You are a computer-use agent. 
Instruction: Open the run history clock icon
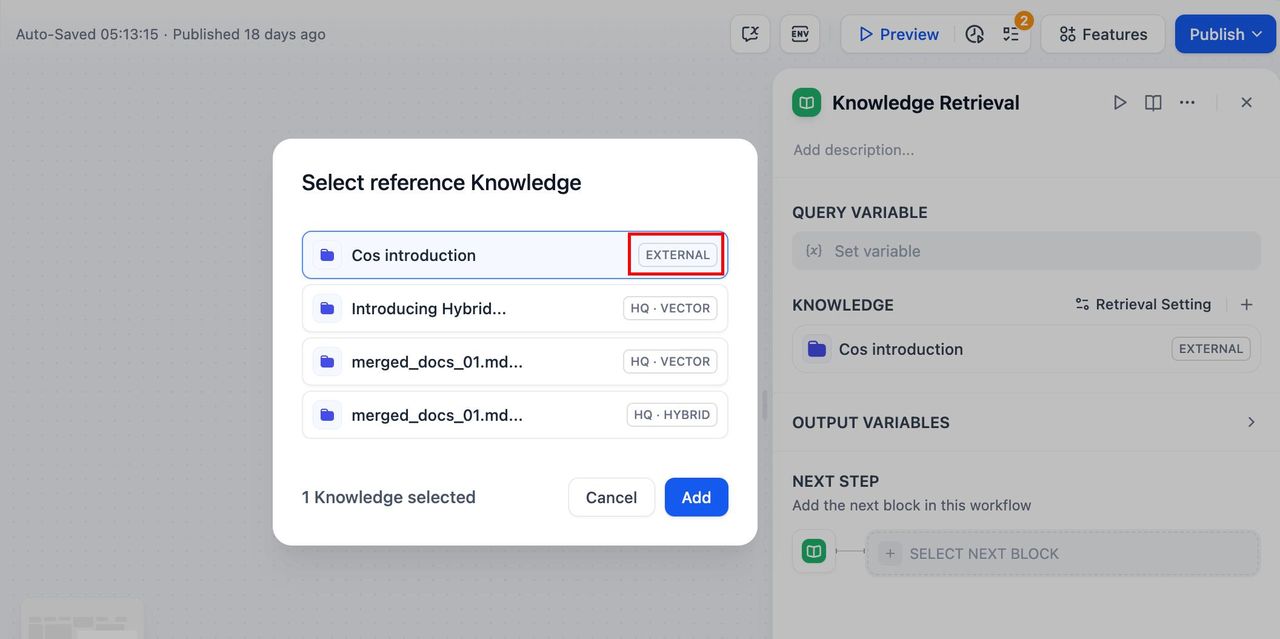[975, 34]
